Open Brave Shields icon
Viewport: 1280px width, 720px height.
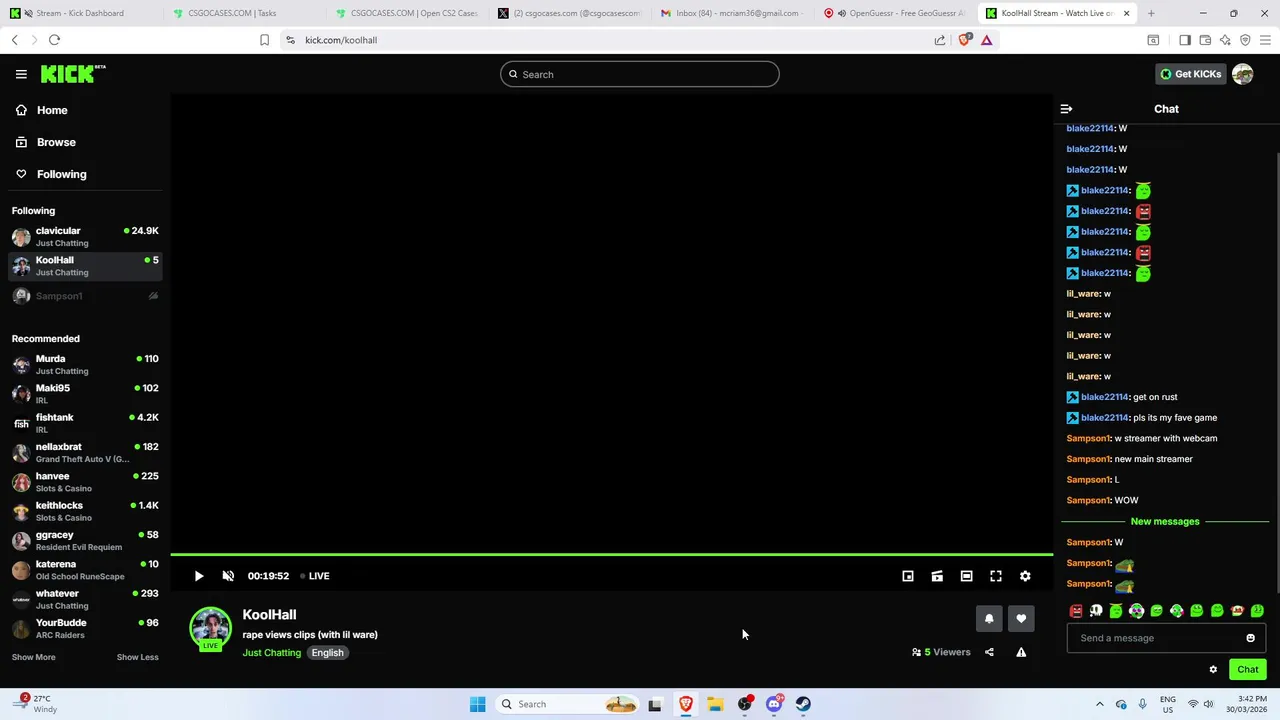coord(964,40)
